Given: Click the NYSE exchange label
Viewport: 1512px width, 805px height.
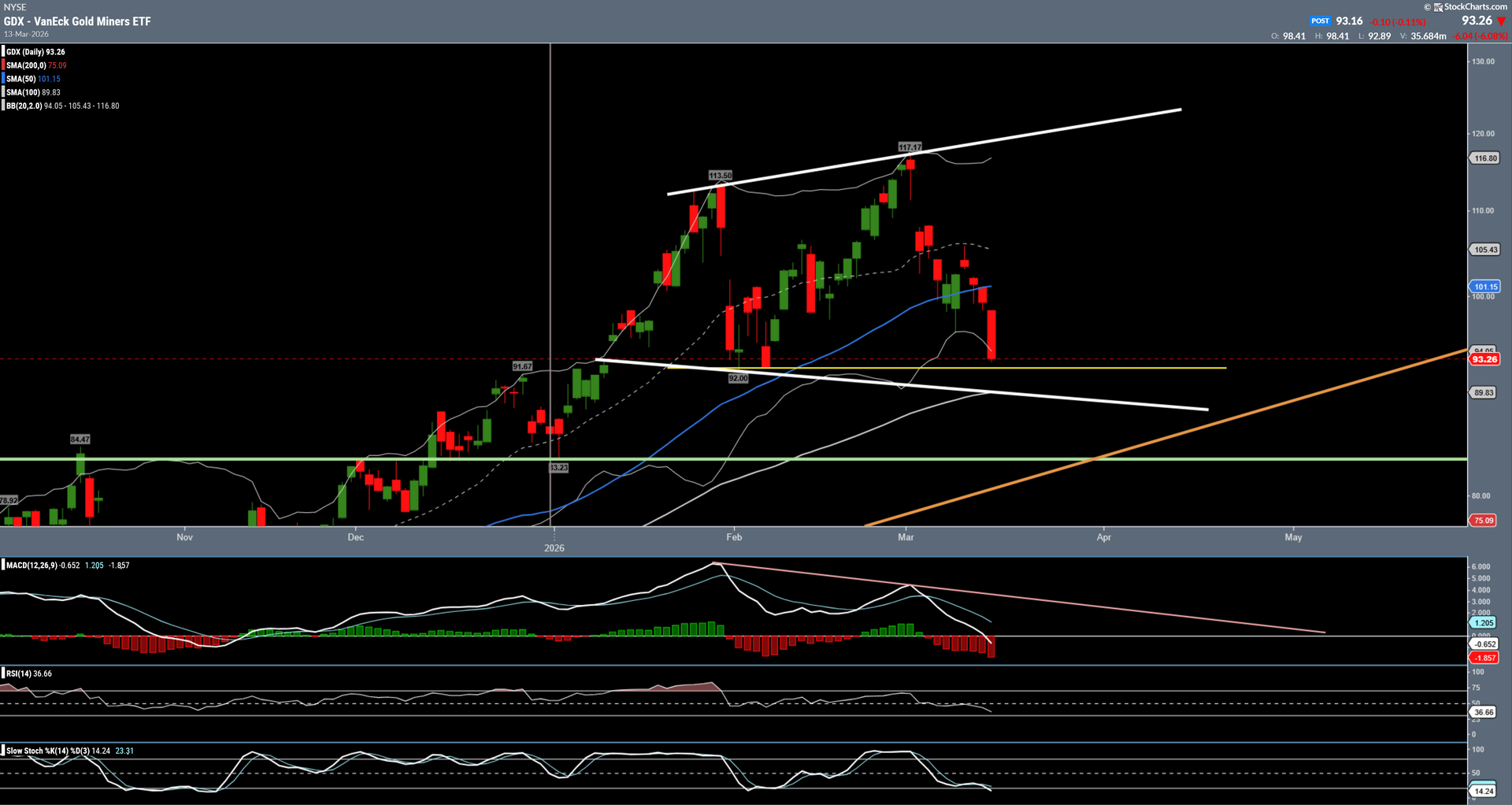Looking at the screenshot, I should tap(15, 7).
